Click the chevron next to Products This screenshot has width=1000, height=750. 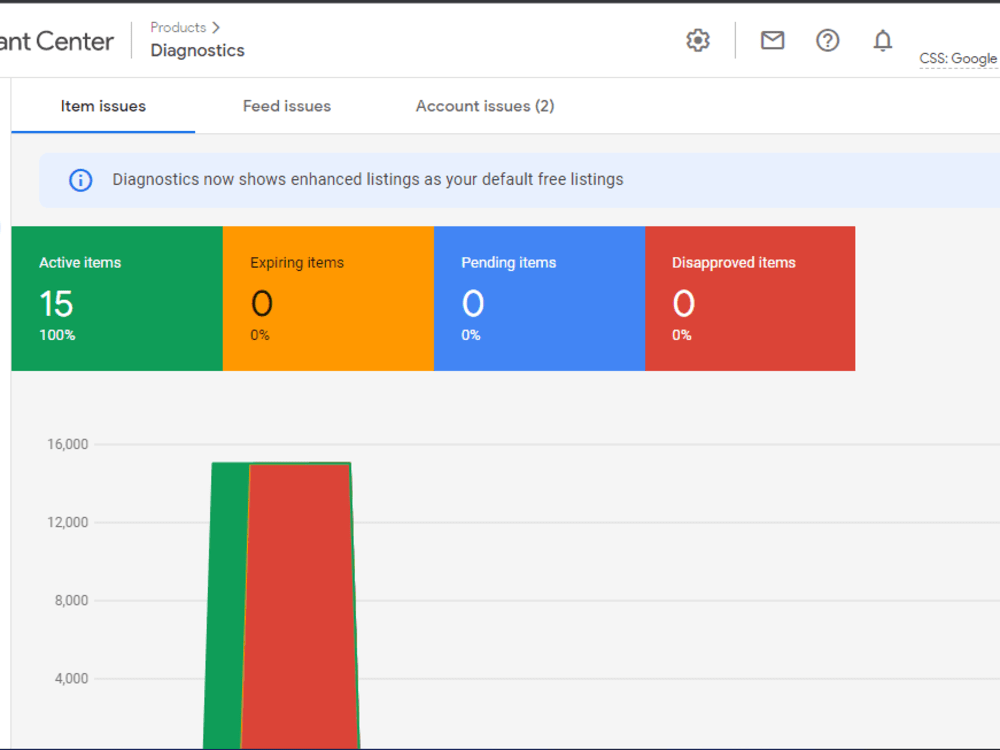tap(216, 27)
